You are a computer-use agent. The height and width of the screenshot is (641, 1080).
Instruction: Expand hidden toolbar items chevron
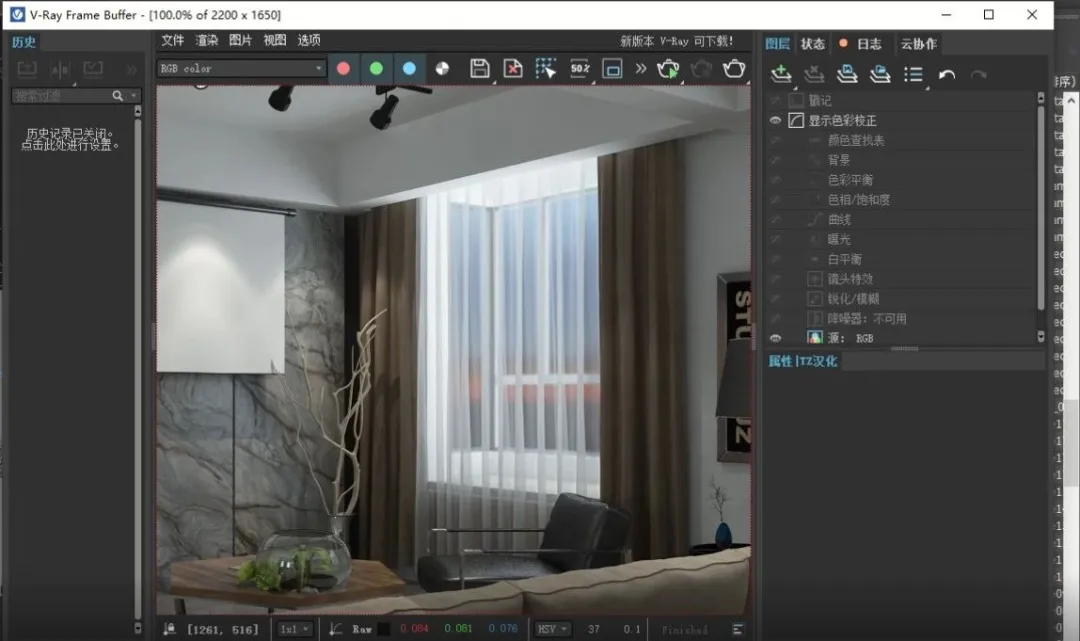pos(641,68)
